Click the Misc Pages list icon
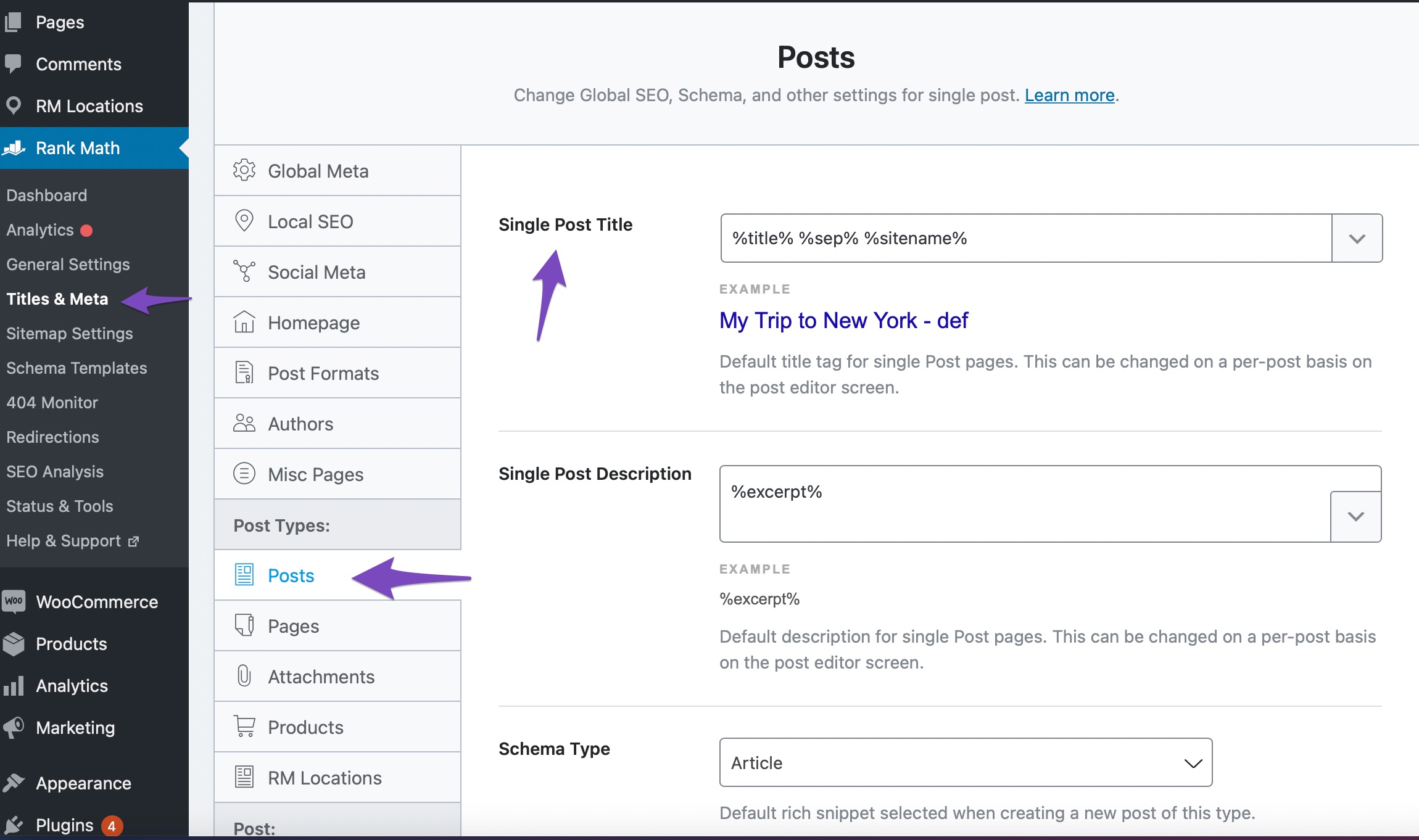 pyautogui.click(x=244, y=474)
